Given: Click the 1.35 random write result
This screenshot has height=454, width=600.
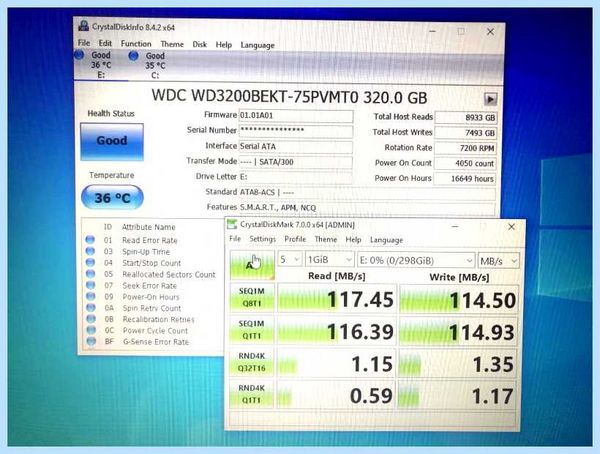Looking at the screenshot, I should (458, 364).
